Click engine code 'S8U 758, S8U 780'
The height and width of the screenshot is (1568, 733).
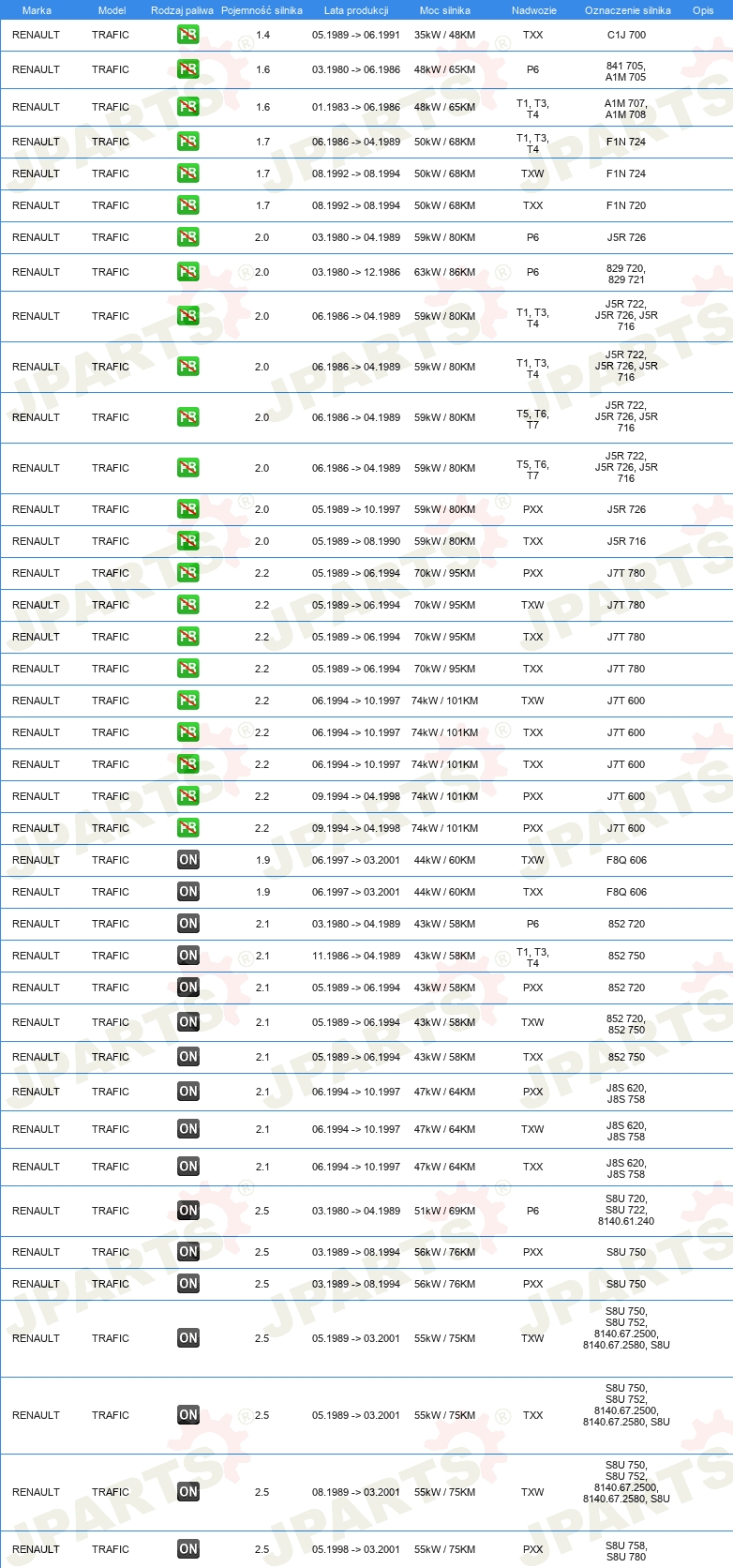pyautogui.click(x=626, y=1551)
